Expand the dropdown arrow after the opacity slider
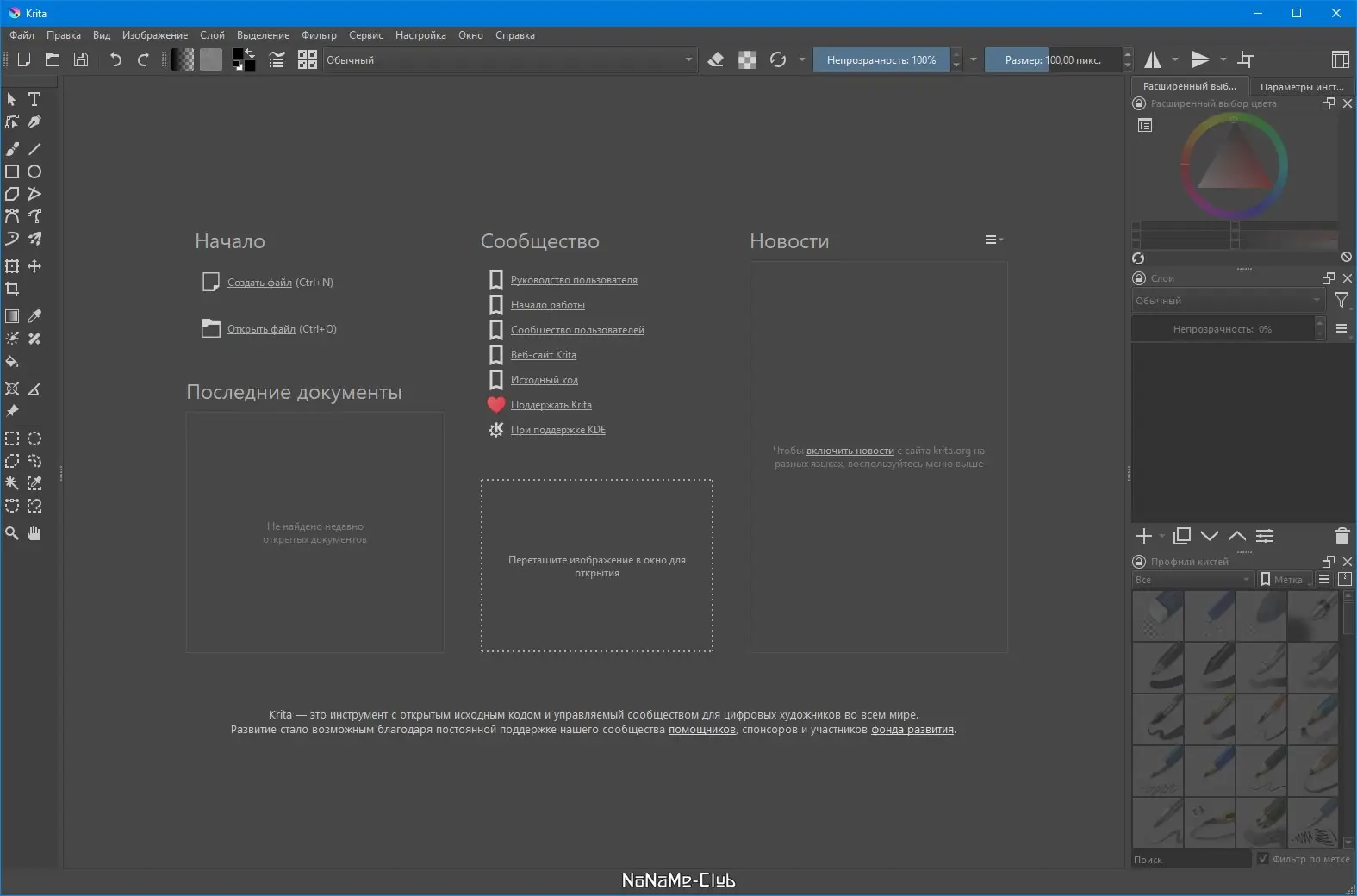 974,59
